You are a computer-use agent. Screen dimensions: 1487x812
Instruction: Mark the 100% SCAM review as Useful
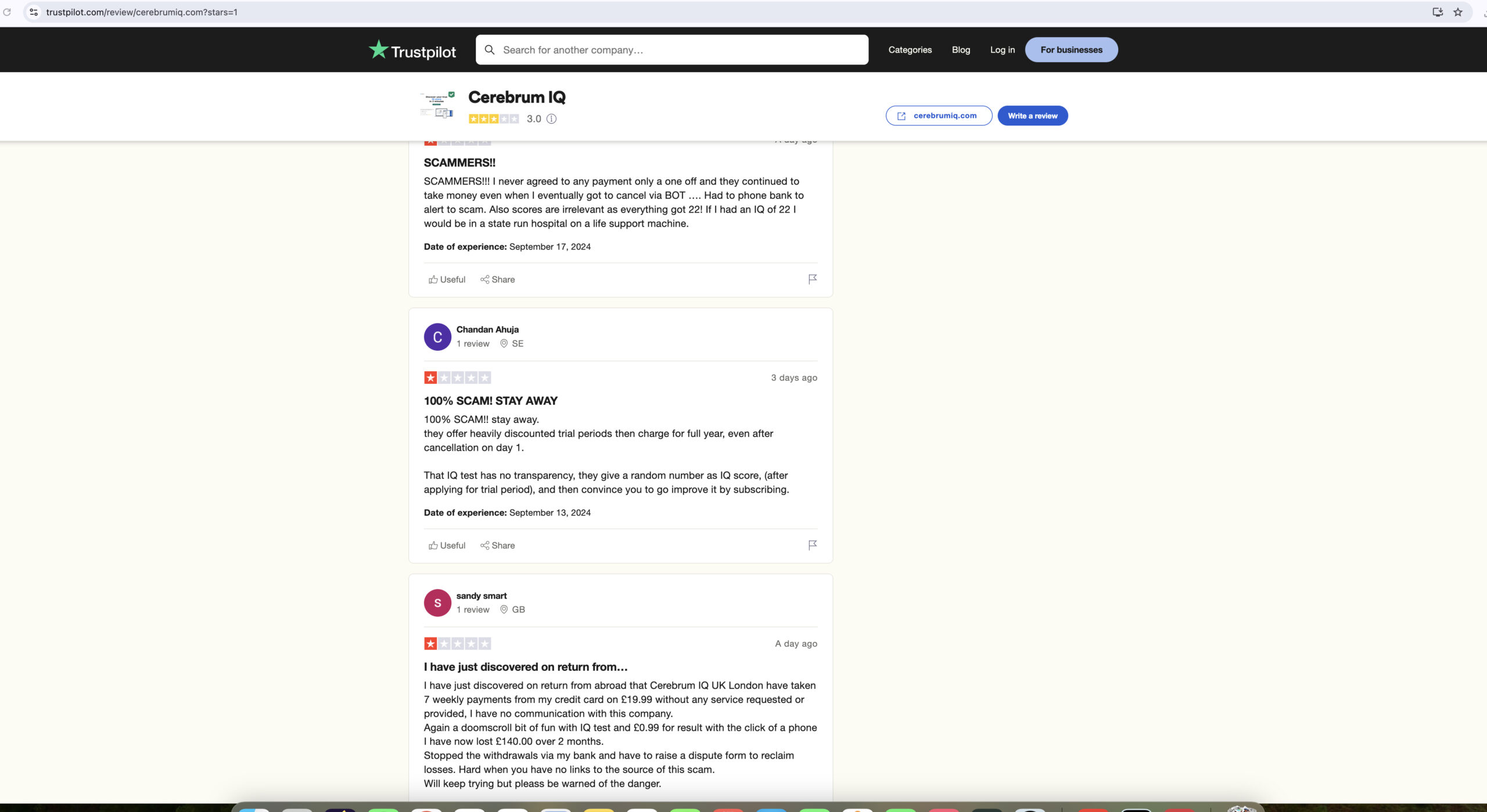447,546
